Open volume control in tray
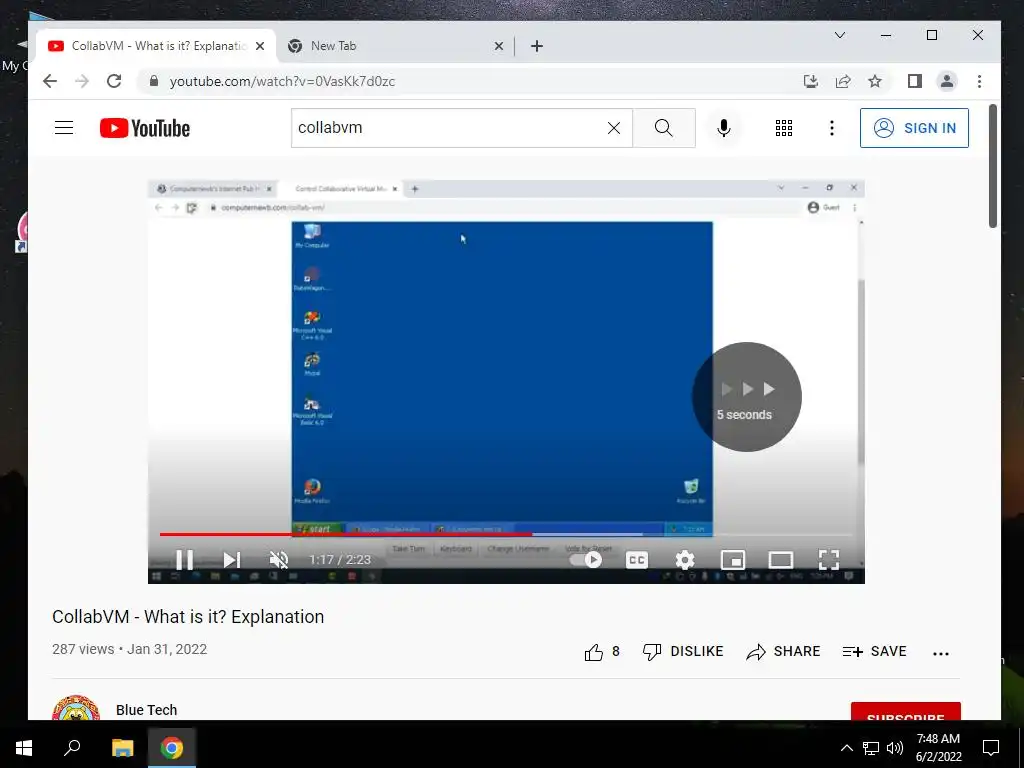1024x768 pixels. [895, 748]
